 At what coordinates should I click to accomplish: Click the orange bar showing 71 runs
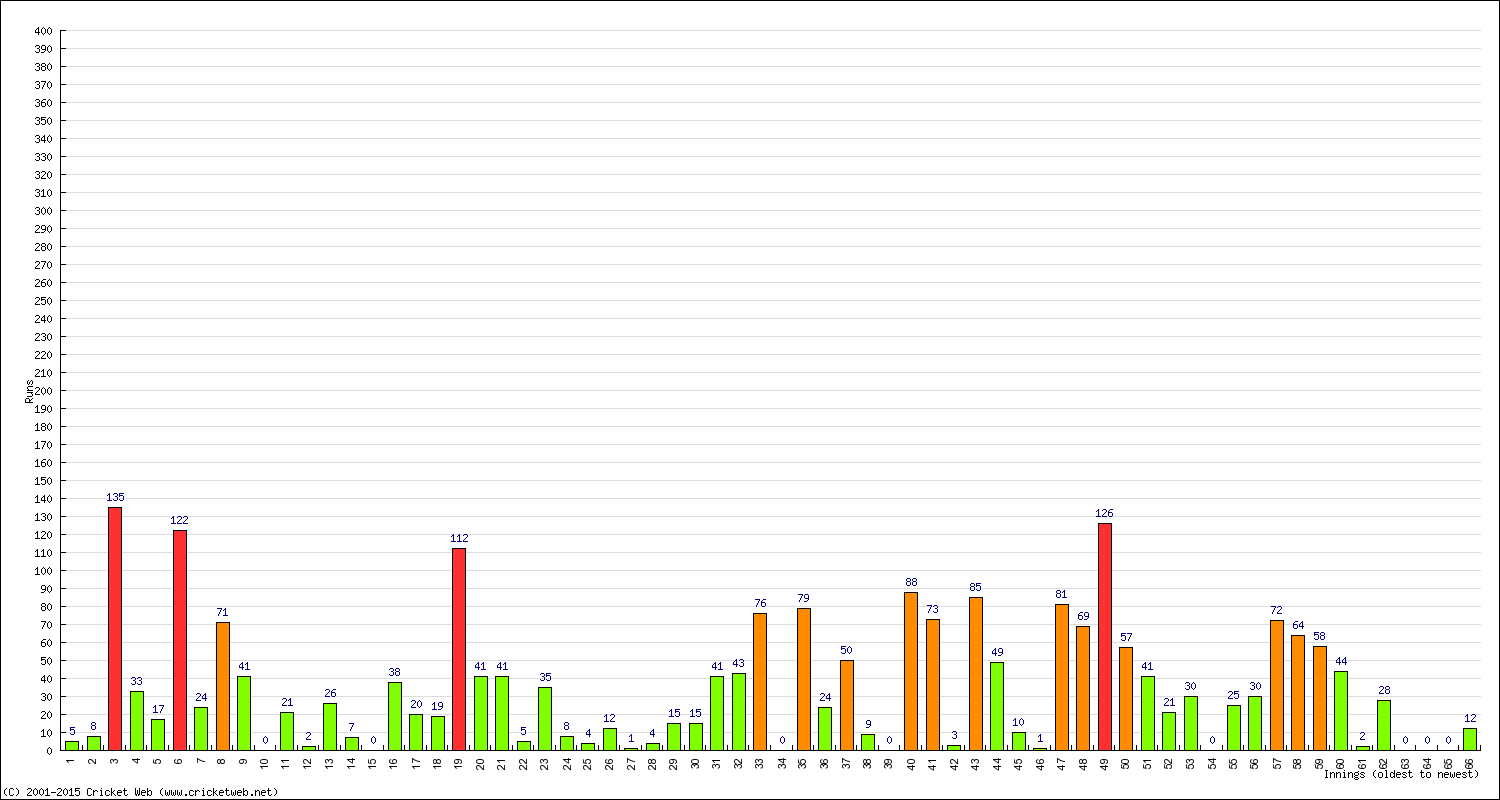click(x=222, y=686)
